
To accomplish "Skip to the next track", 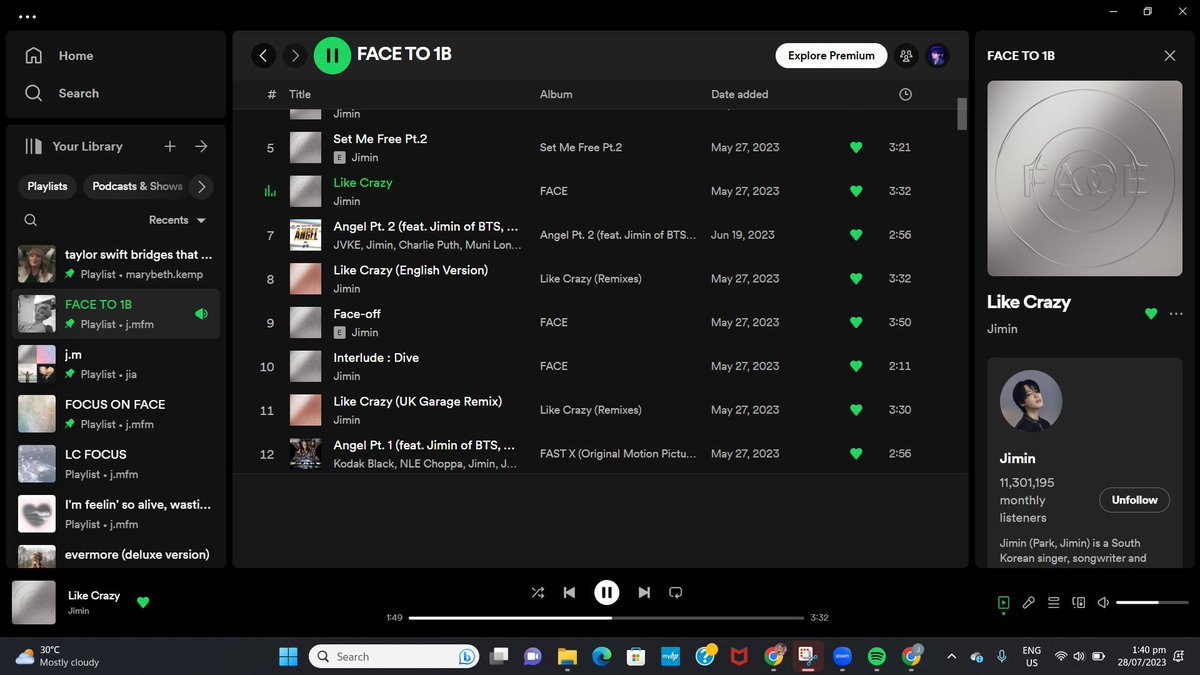I will pos(644,592).
